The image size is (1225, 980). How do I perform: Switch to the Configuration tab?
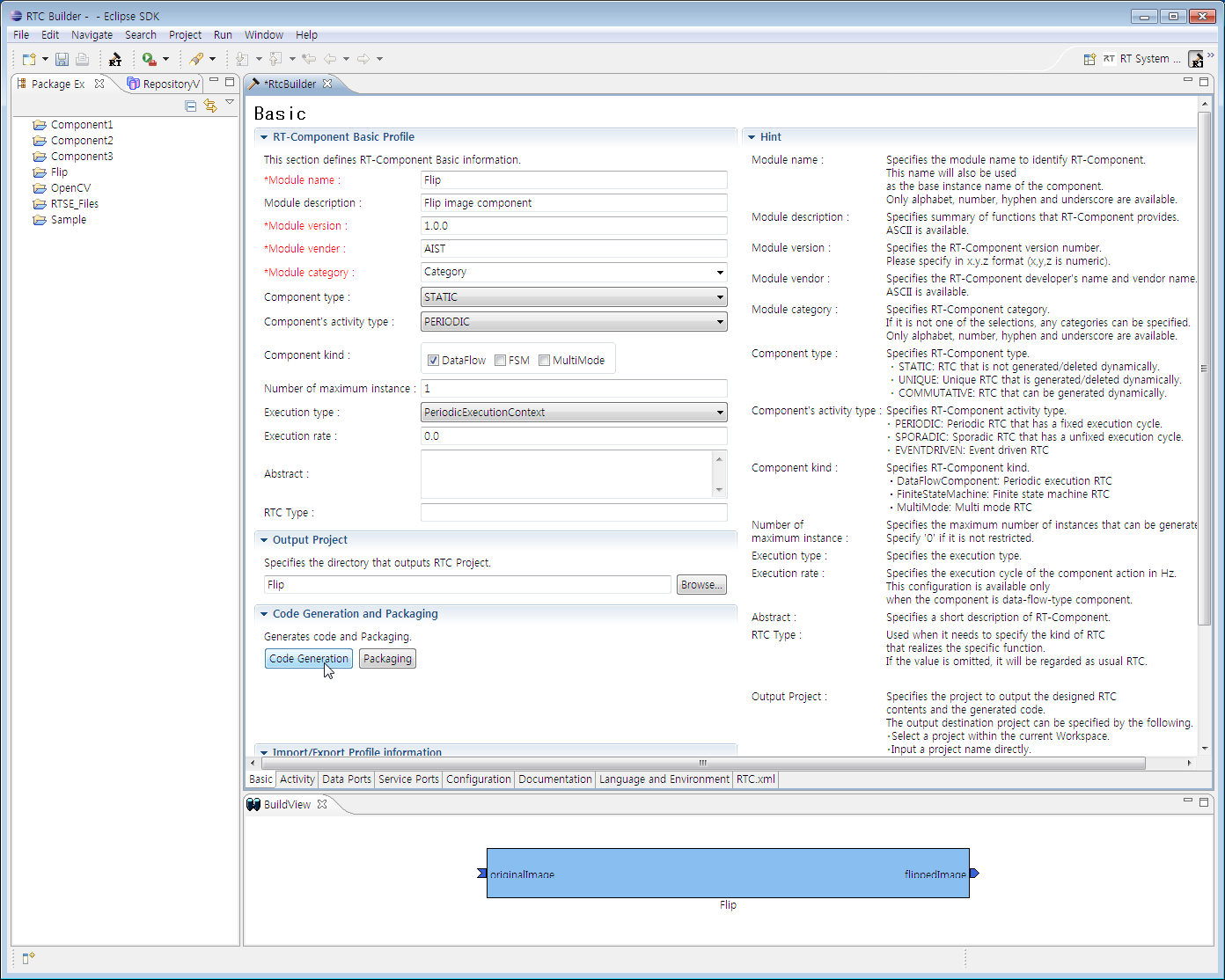click(x=479, y=779)
